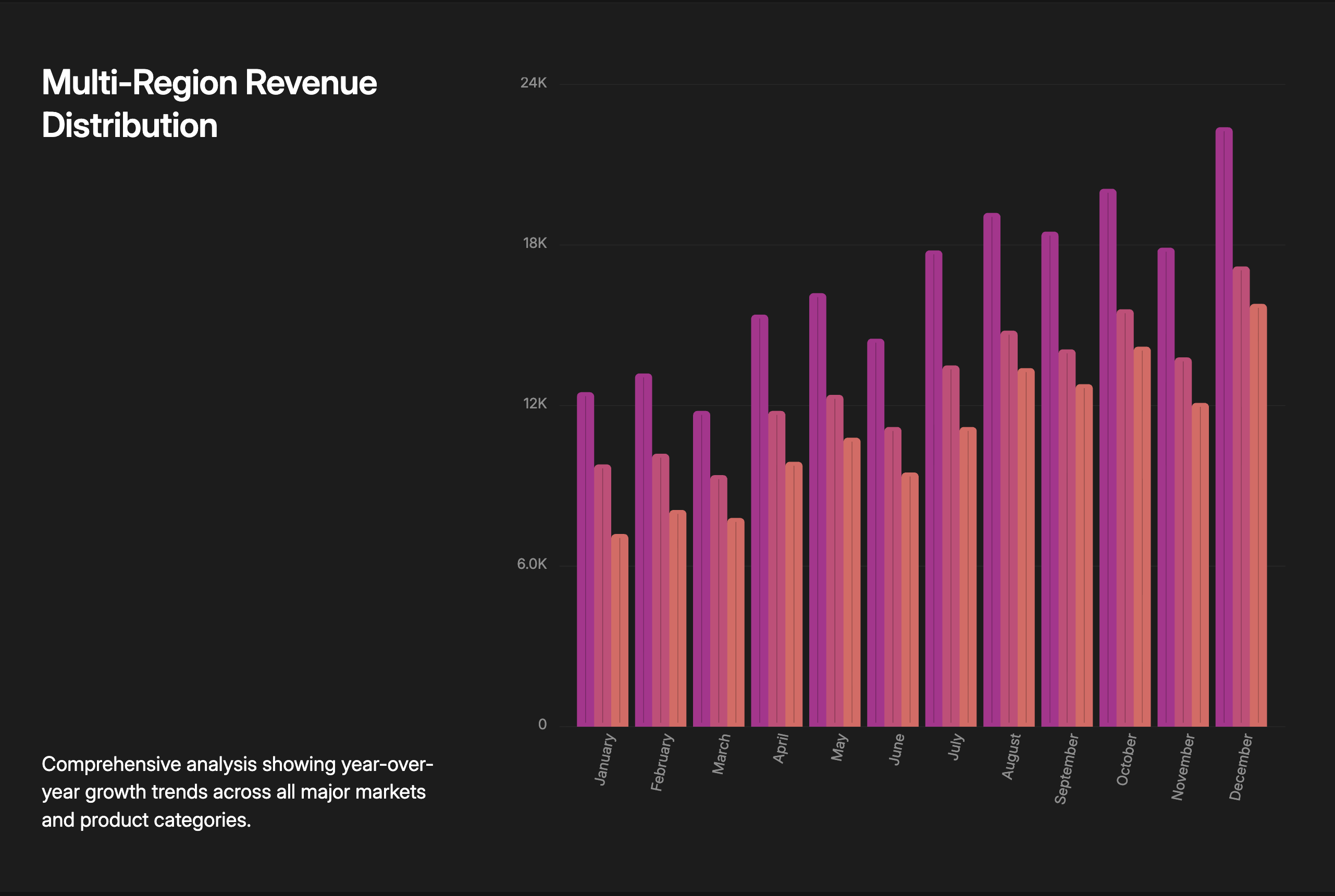
Task: Click January's shortest orange bar
Action: [620, 630]
